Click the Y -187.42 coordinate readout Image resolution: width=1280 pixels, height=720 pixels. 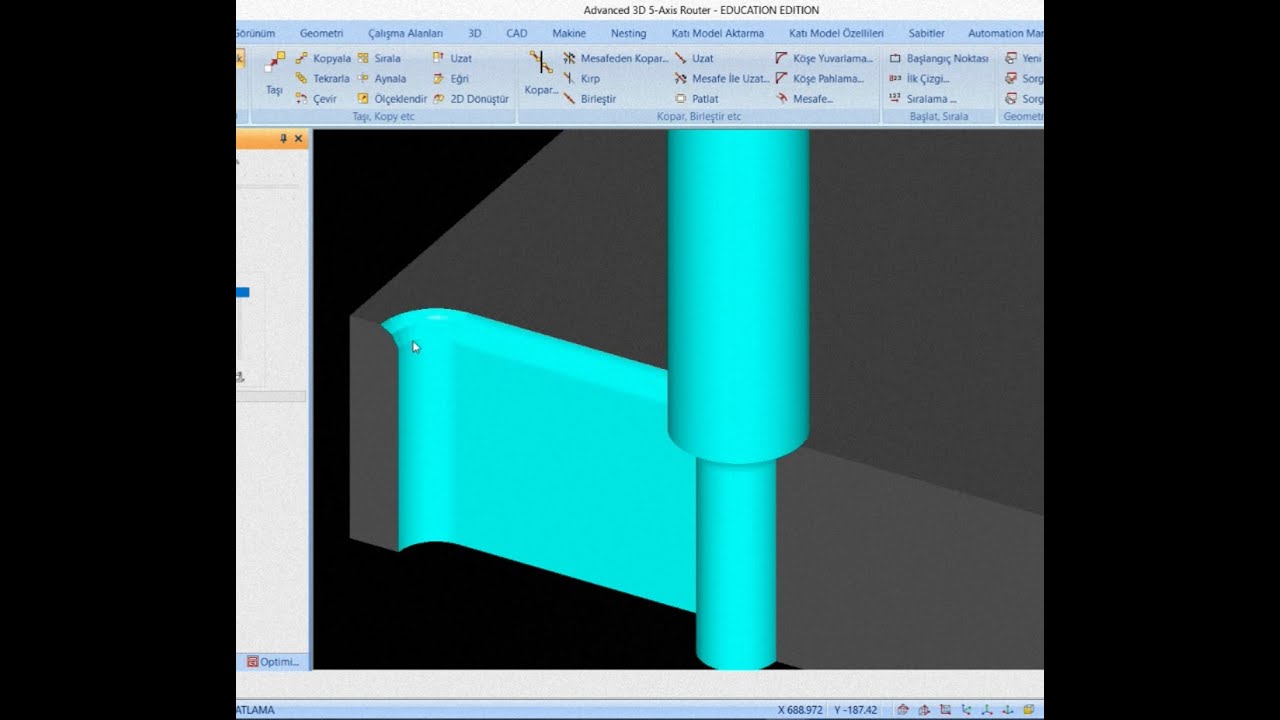(x=855, y=710)
